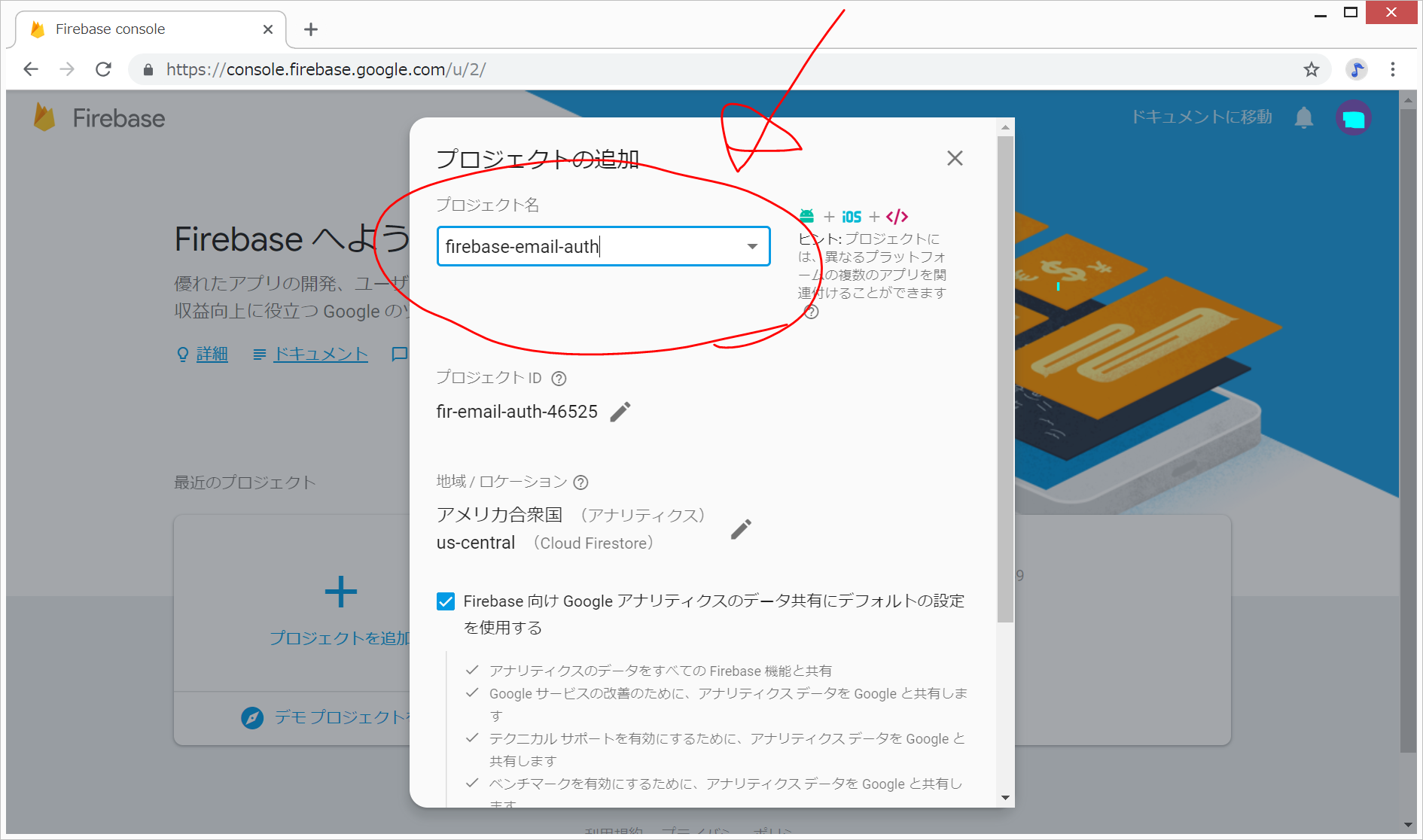Click the help icon under hint text

pyautogui.click(x=811, y=312)
